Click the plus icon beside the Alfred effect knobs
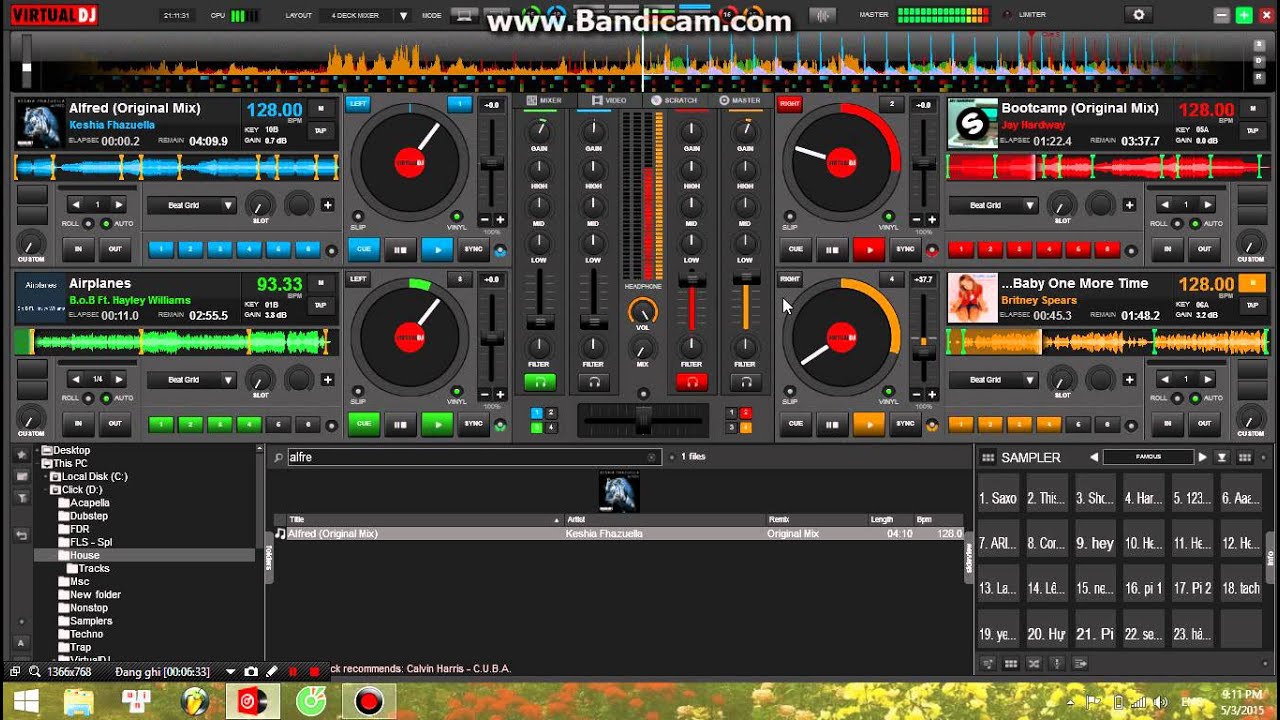Image resolution: width=1280 pixels, height=720 pixels. 327,205
